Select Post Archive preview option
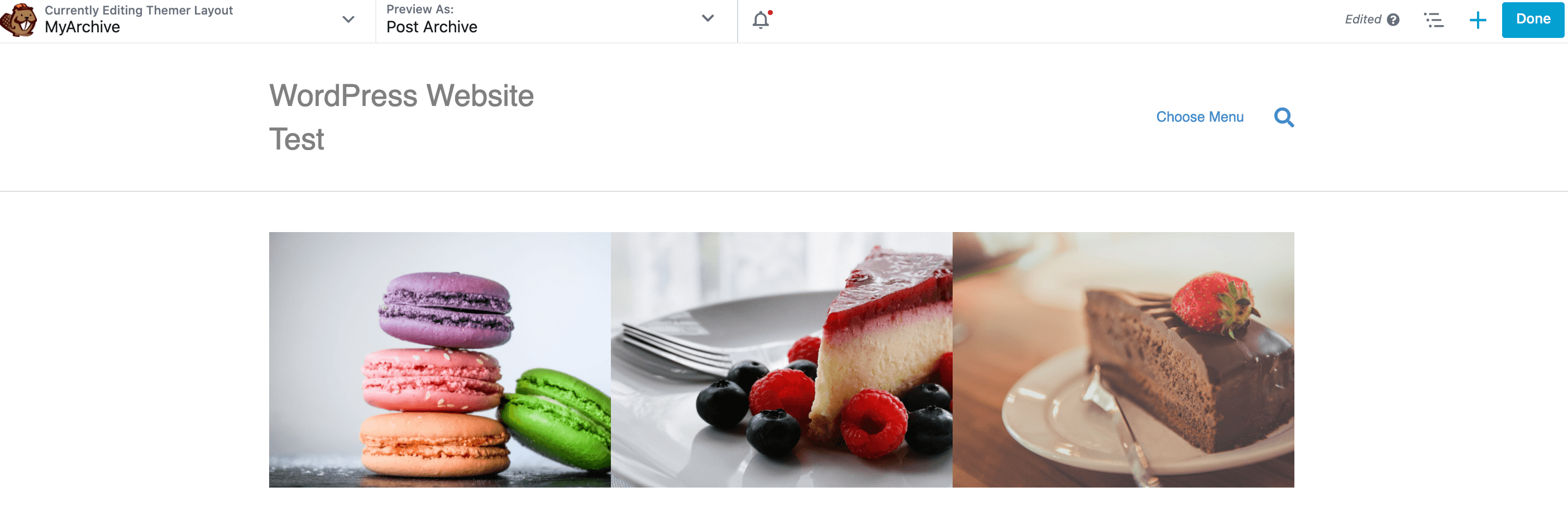 point(432,27)
